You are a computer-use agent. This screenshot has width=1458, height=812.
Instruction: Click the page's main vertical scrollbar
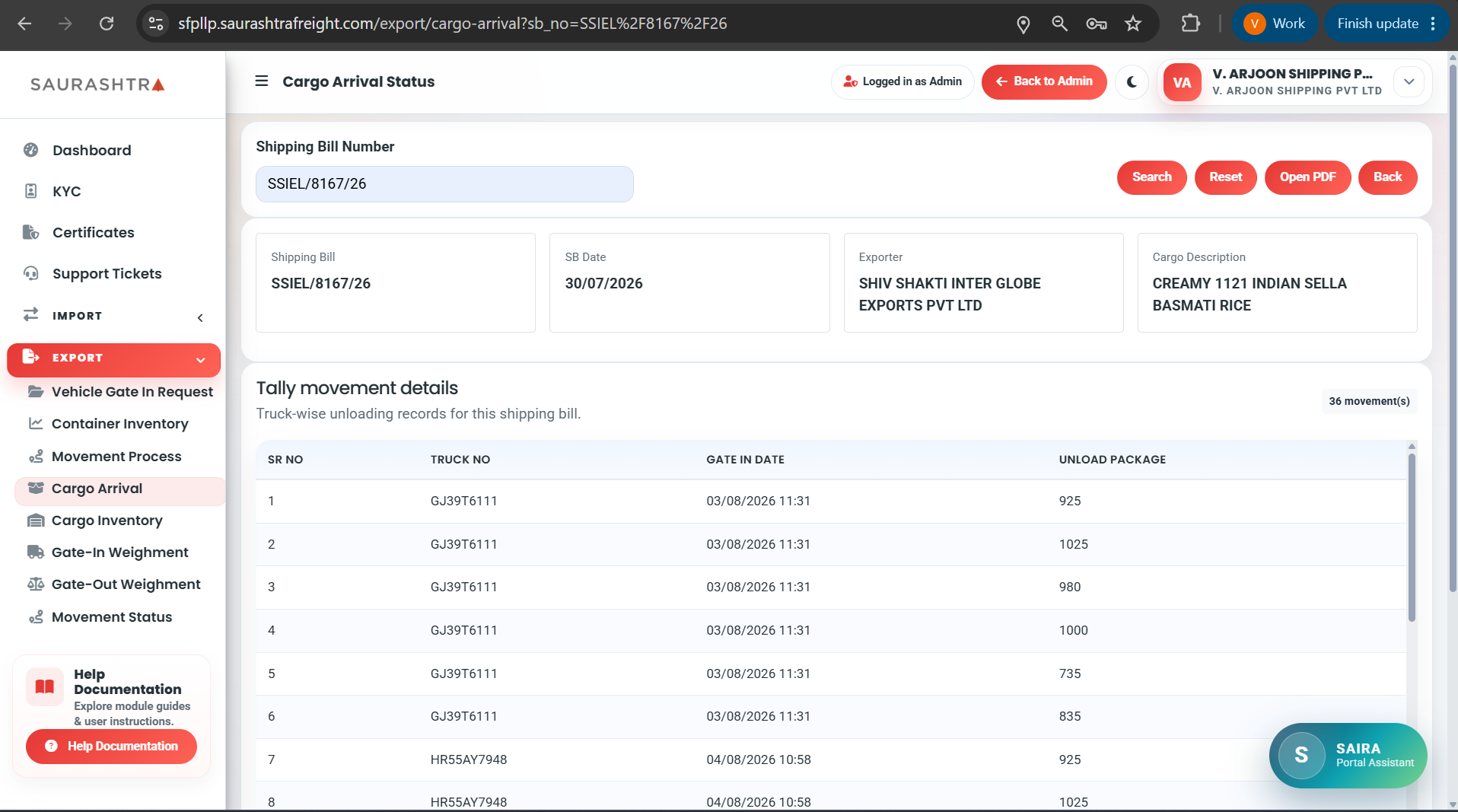coord(1452,327)
